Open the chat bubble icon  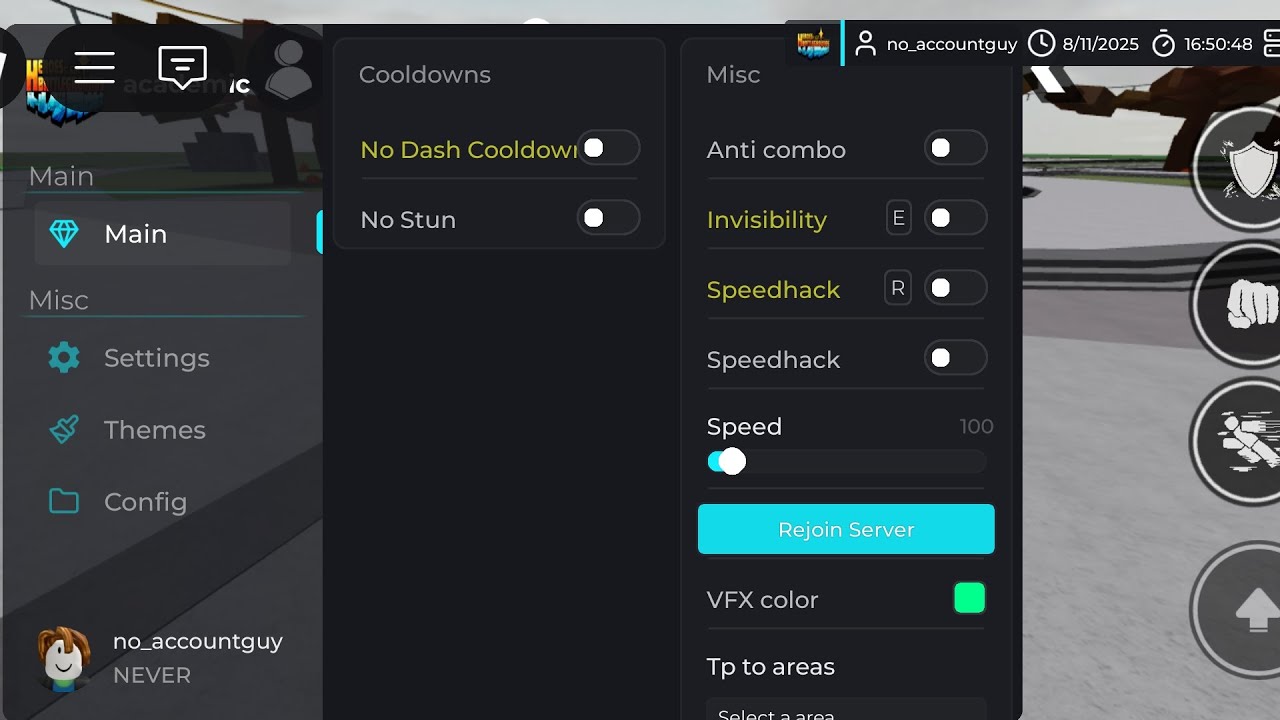(x=183, y=67)
